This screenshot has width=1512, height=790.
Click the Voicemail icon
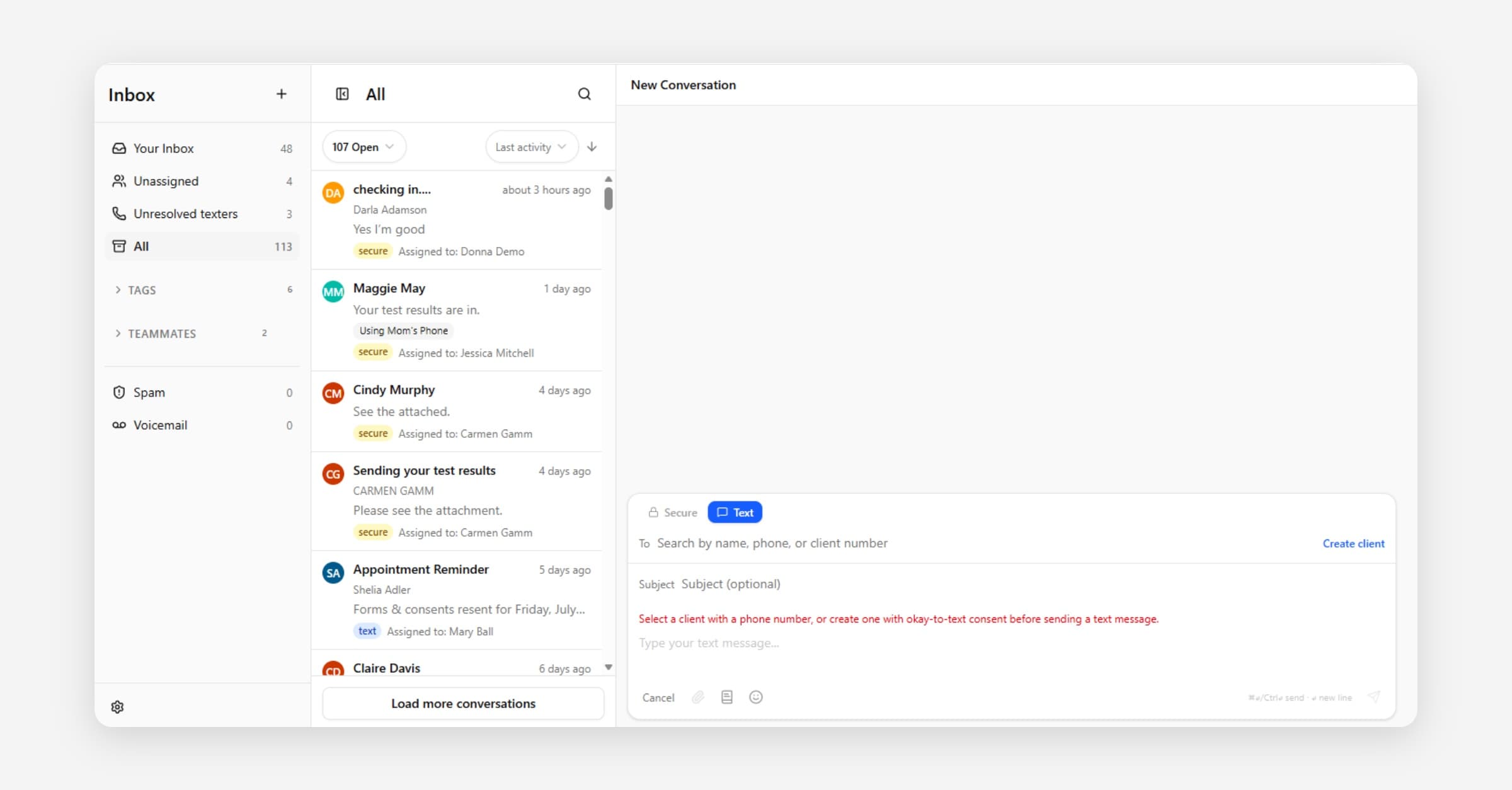(x=118, y=425)
